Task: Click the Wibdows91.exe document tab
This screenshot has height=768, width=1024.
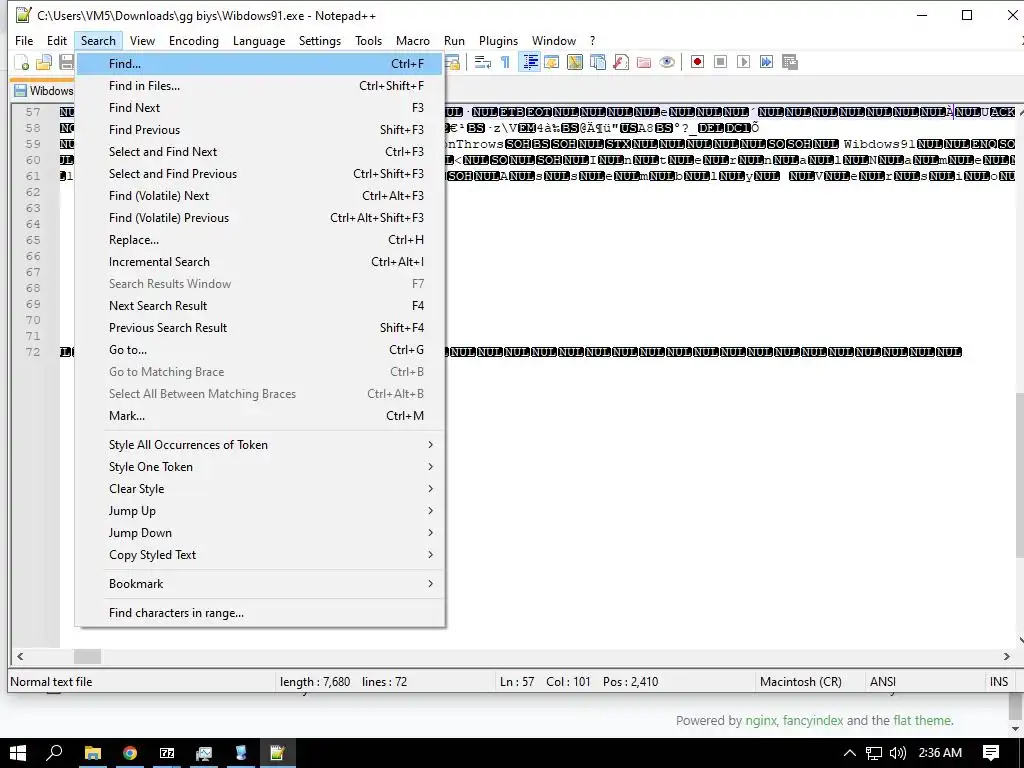Action: click(x=43, y=91)
